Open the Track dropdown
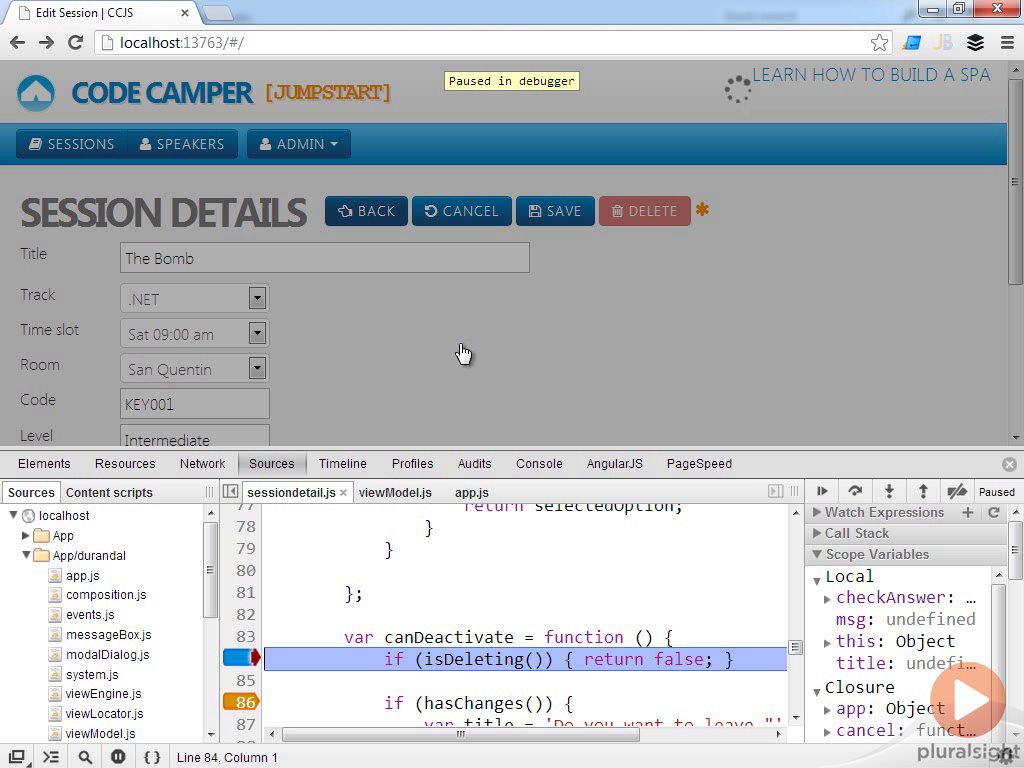The width and height of the screenshot is (1024, 768). point(257,298)
